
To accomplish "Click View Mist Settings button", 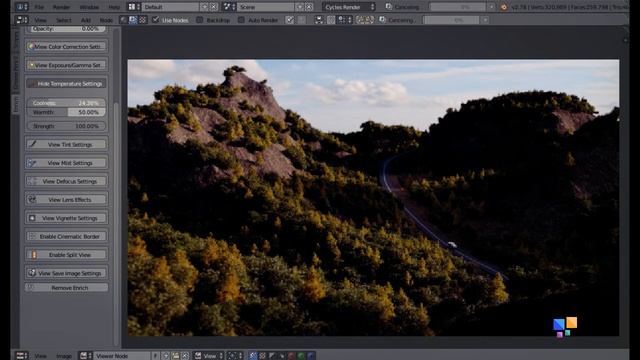I will tap(67, 163).
